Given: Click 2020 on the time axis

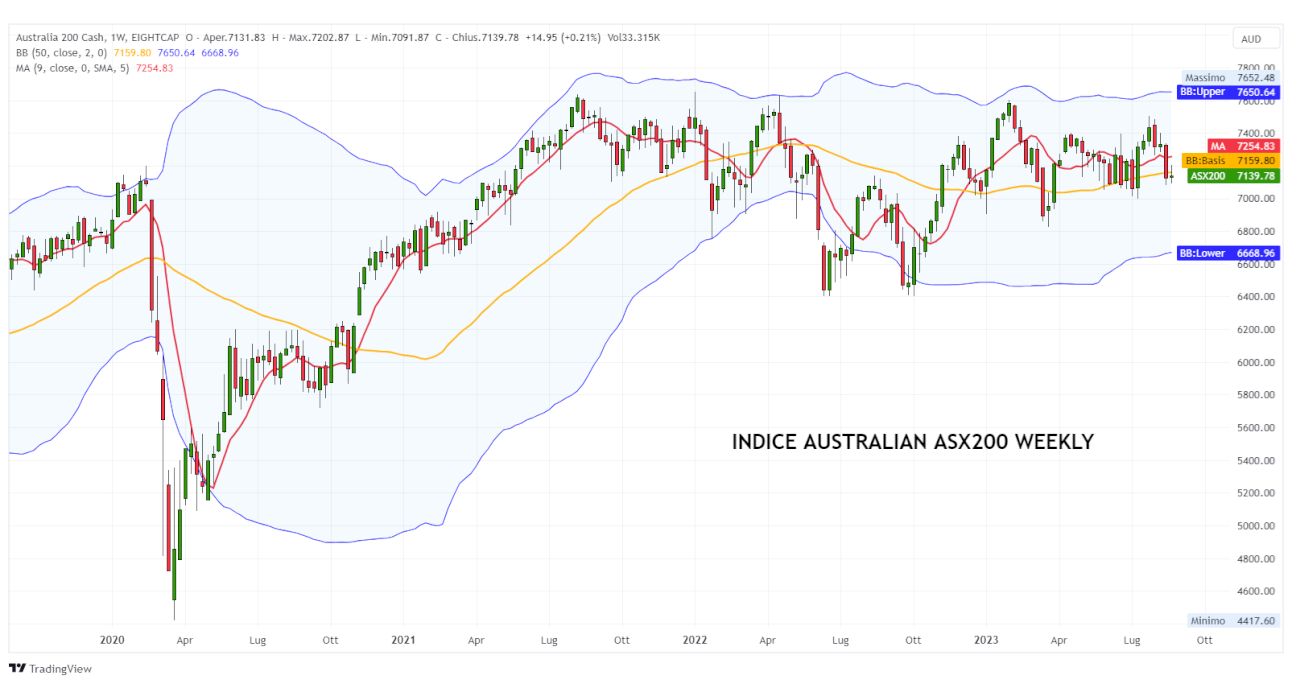Looking at the screenshot, I should [x=112, y=640].
